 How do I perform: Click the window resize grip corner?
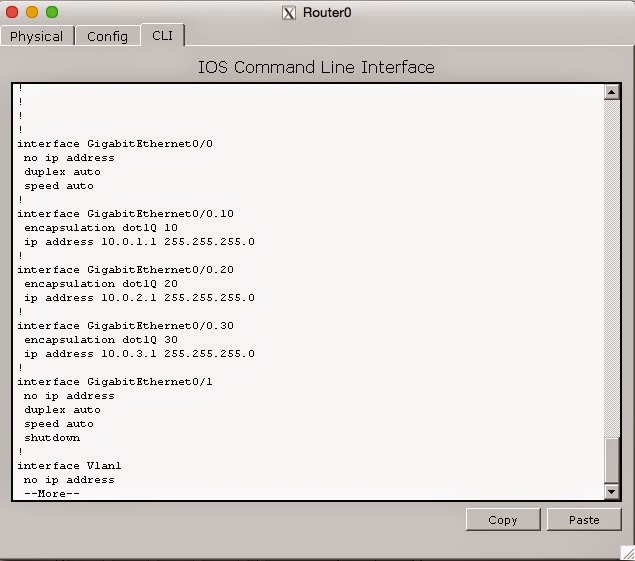coord(627,553)
